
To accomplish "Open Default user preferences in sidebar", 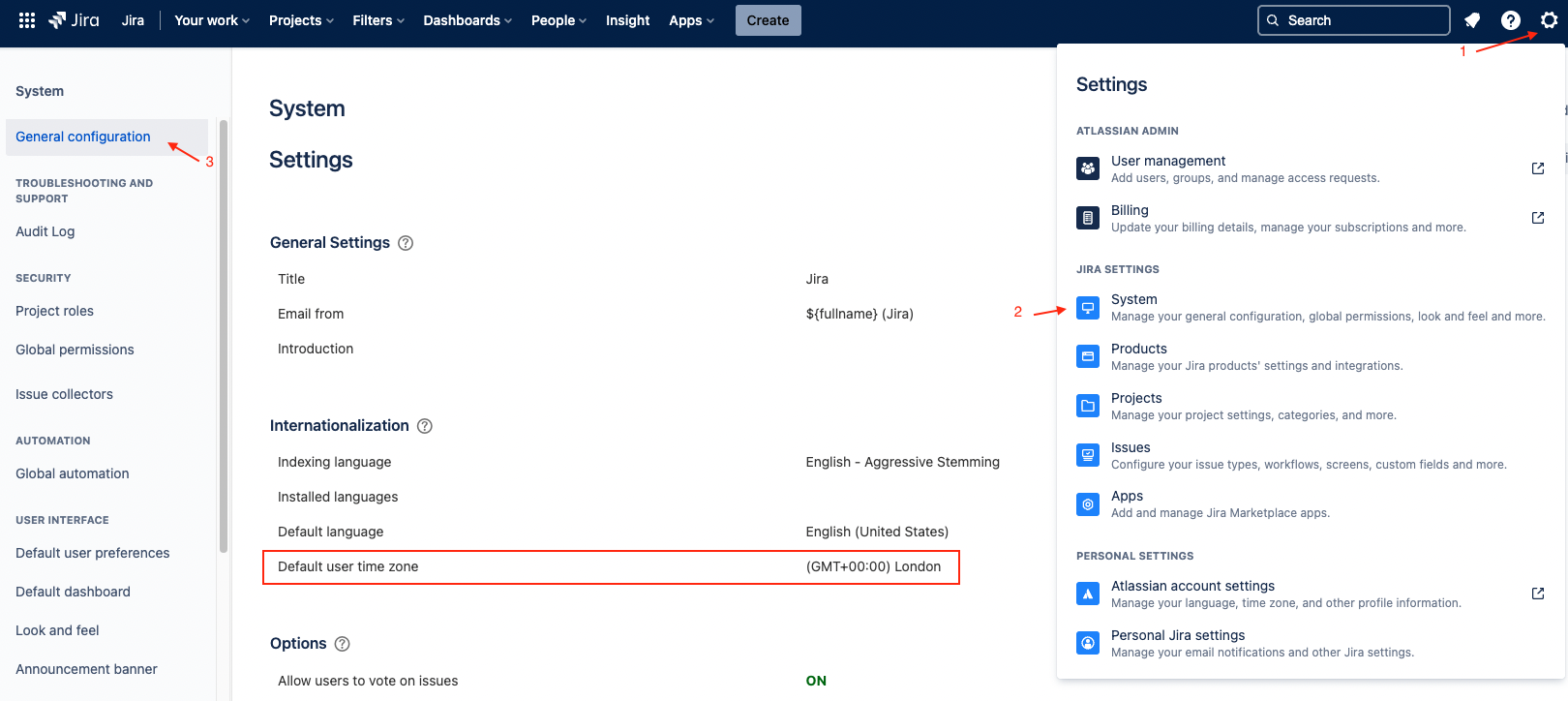I will [93, 553].
